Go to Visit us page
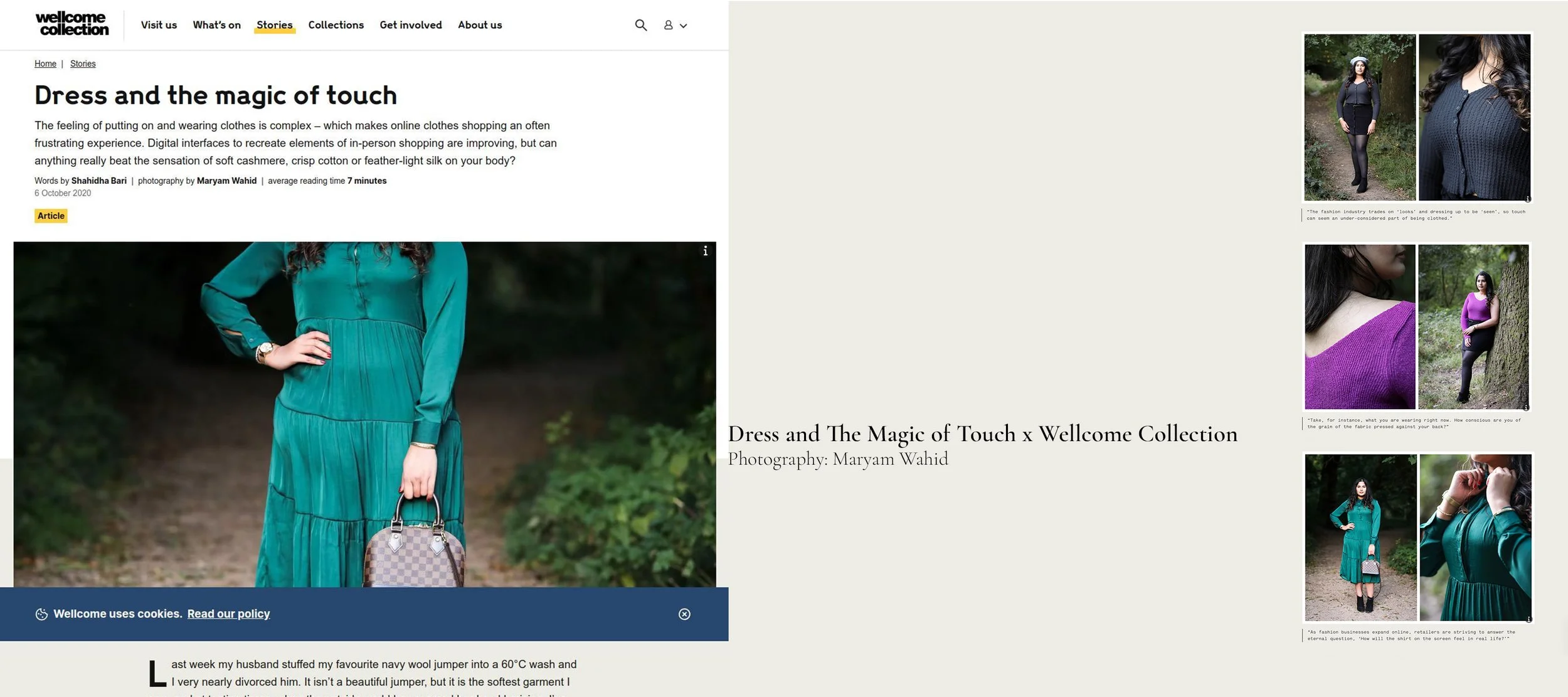Image resolution: width=1568 pixels, height=697 pixels. point(159,25)
